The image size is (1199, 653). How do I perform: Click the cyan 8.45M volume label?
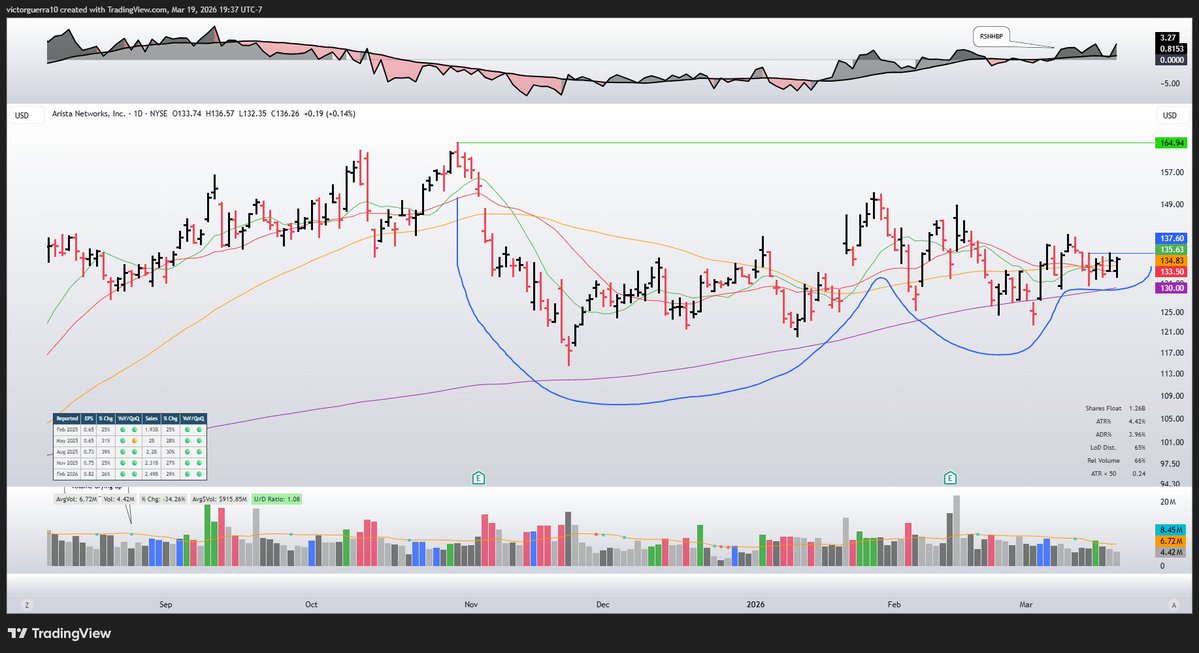pos(1171,530)
